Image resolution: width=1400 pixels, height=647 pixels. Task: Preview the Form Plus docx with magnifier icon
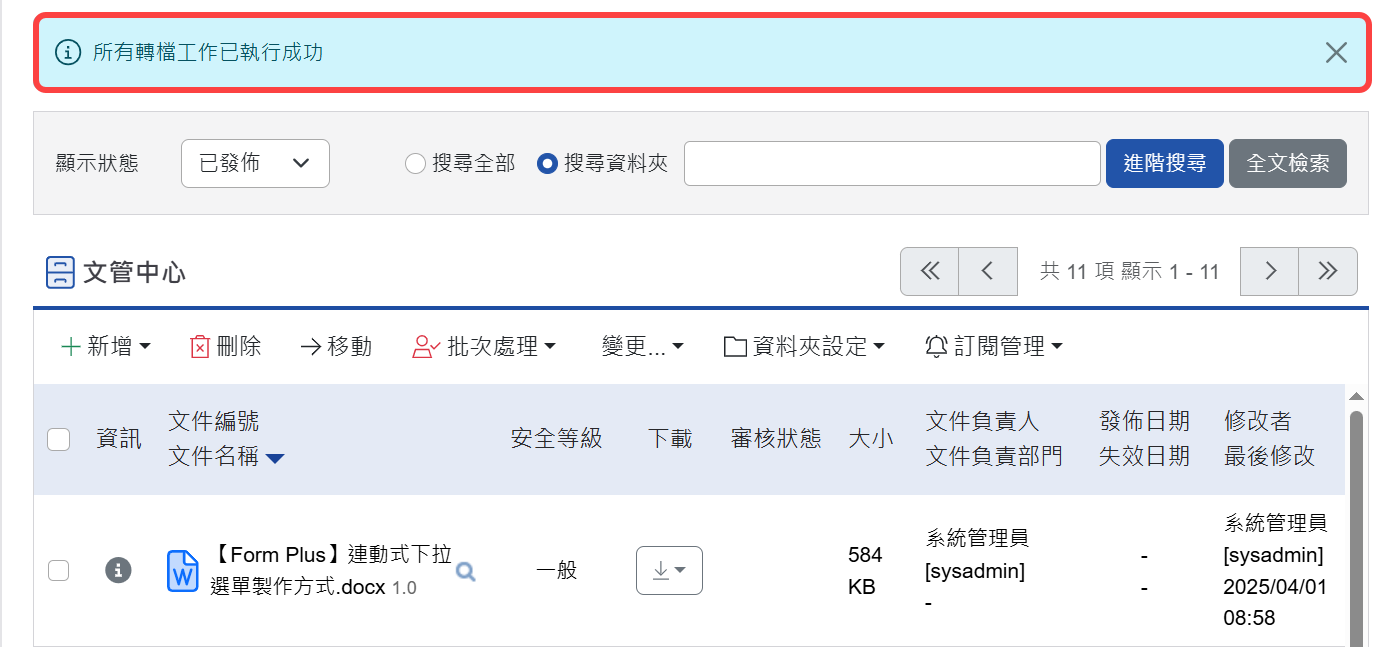pos(466,572)
